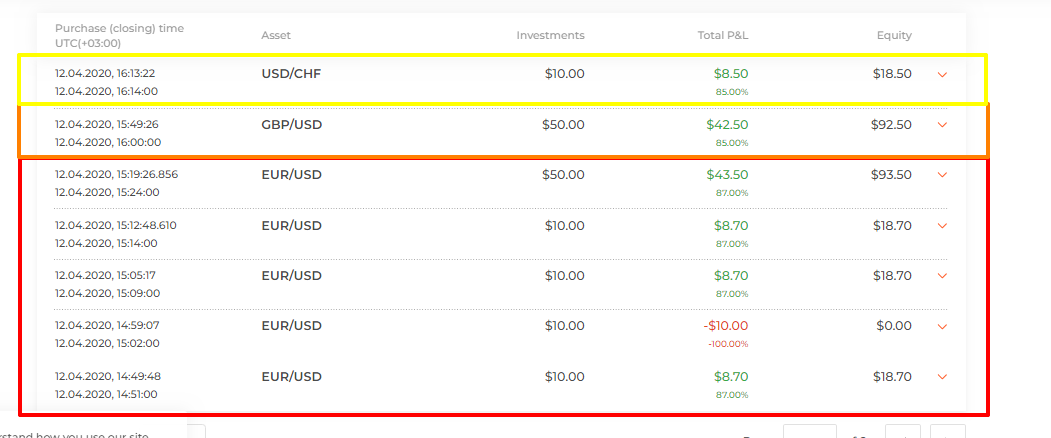Click the $42.50 profit value

click(727, 125)
